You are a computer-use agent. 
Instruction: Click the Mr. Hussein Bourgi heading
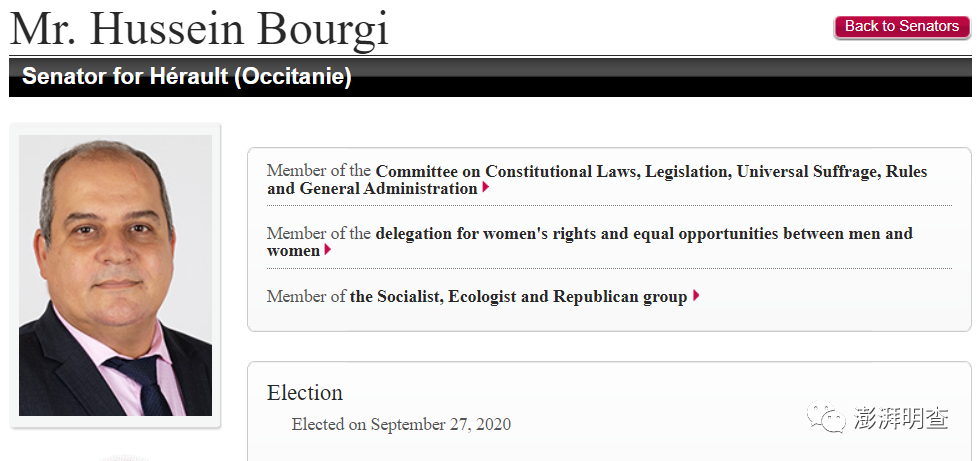pyautogui.click(x=200, y=29)
